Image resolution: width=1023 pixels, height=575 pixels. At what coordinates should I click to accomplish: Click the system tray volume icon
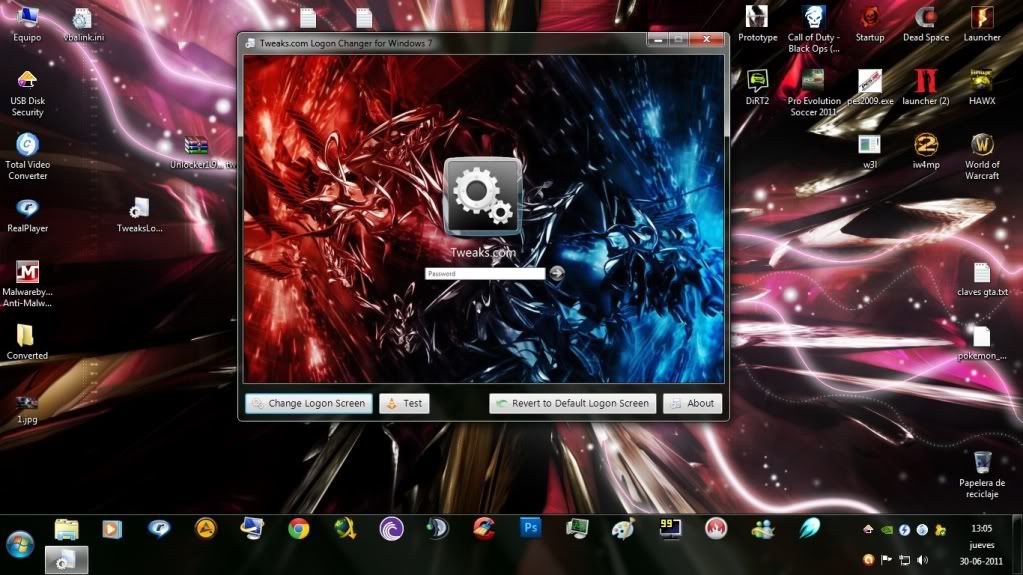pyautogui.click(x=922, y=559)
